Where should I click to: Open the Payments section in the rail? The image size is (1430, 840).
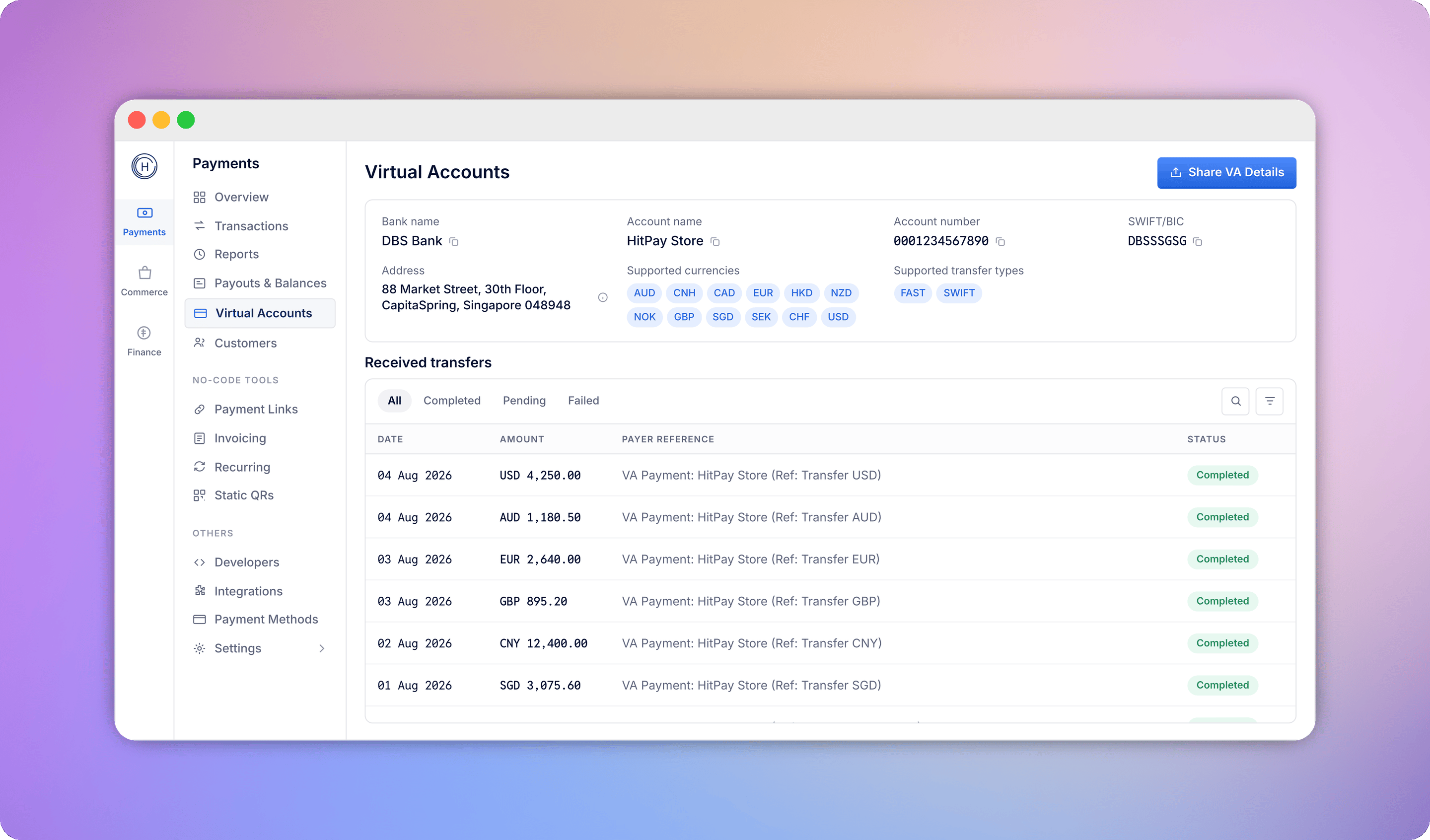tap(144, 222)
